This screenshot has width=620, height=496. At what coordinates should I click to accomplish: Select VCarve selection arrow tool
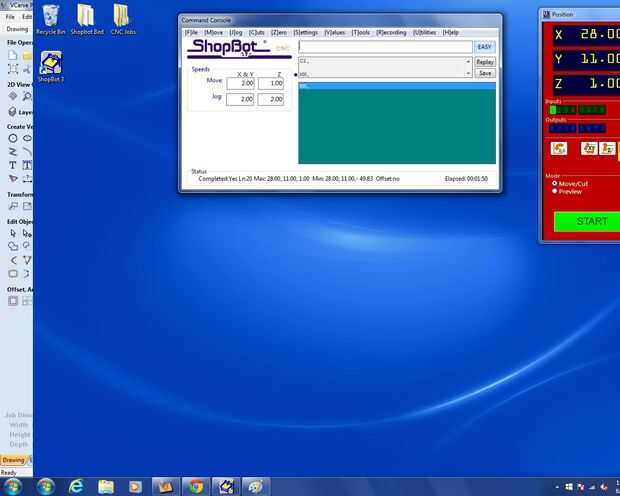[x=13, y=233]
